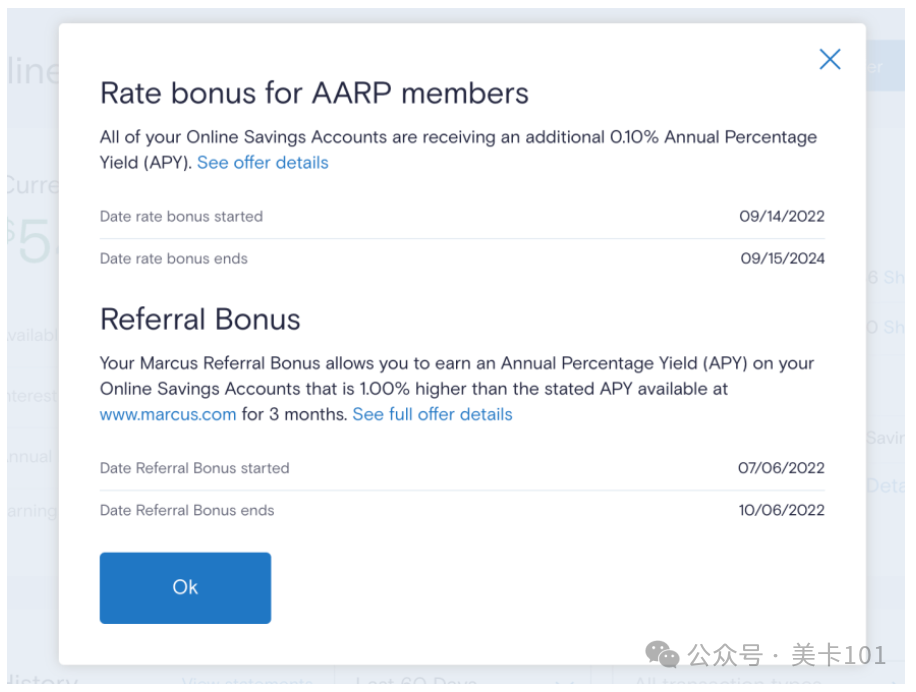
Task: Open the AARP 'See offer details' link
Action: point(262,162)
